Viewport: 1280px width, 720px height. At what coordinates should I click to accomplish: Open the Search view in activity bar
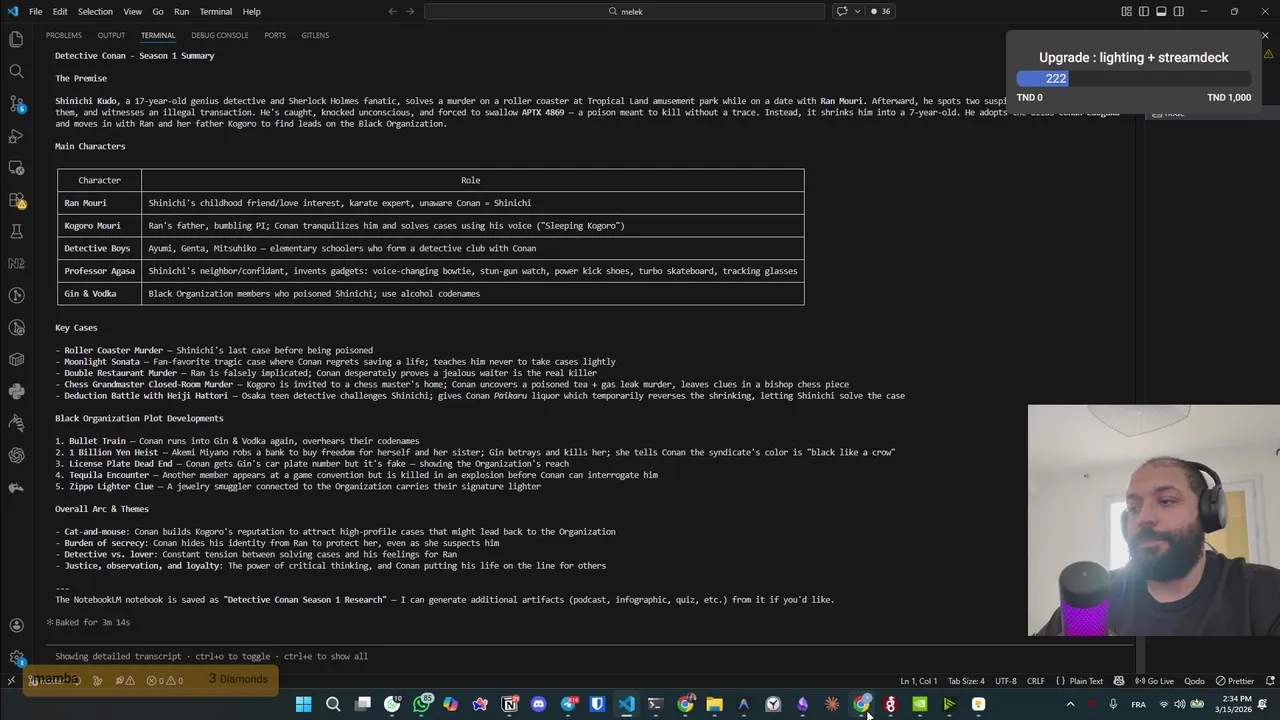tap(16, 71)
